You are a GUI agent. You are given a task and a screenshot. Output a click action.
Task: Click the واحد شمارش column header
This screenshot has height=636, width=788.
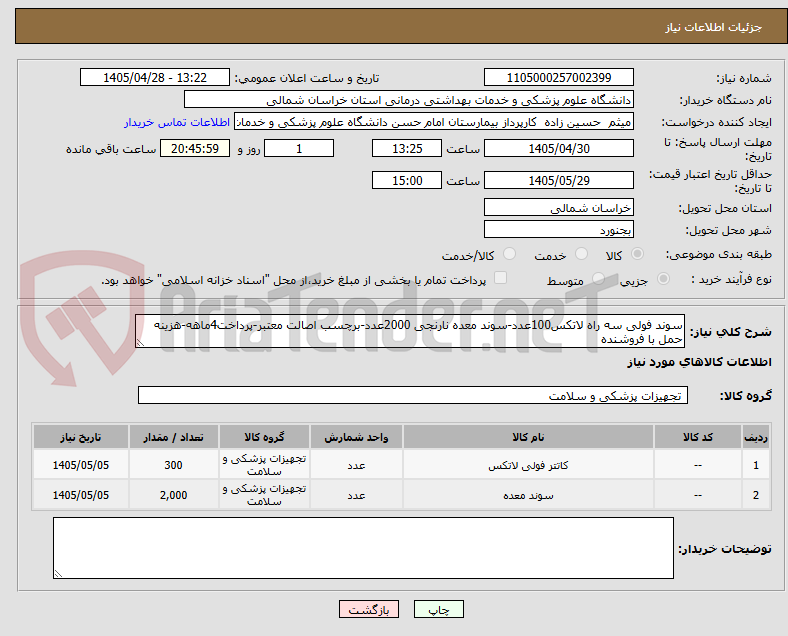(356, 437)
